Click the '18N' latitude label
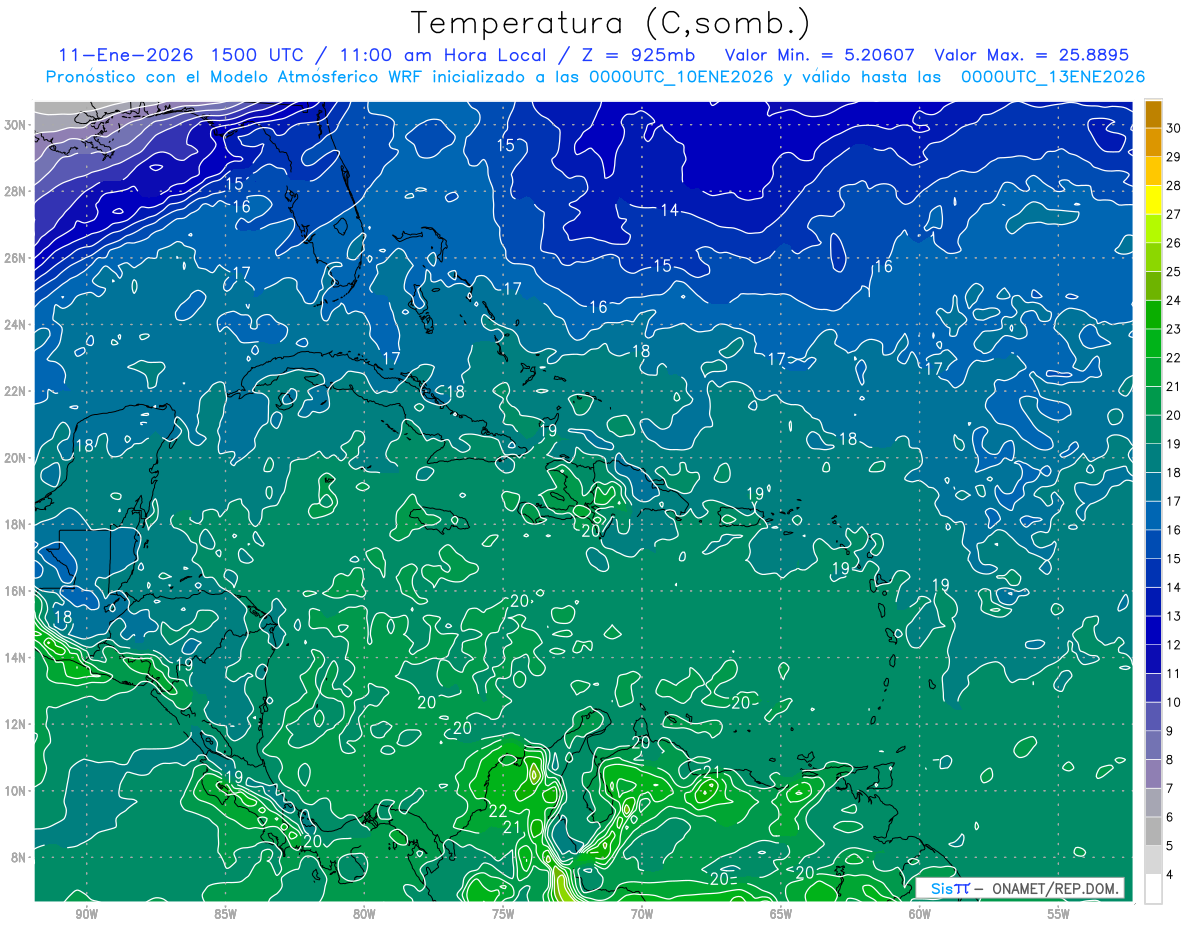Image resolution: width=1200 pixels, height=927 pixels. (x=17, y=524)
